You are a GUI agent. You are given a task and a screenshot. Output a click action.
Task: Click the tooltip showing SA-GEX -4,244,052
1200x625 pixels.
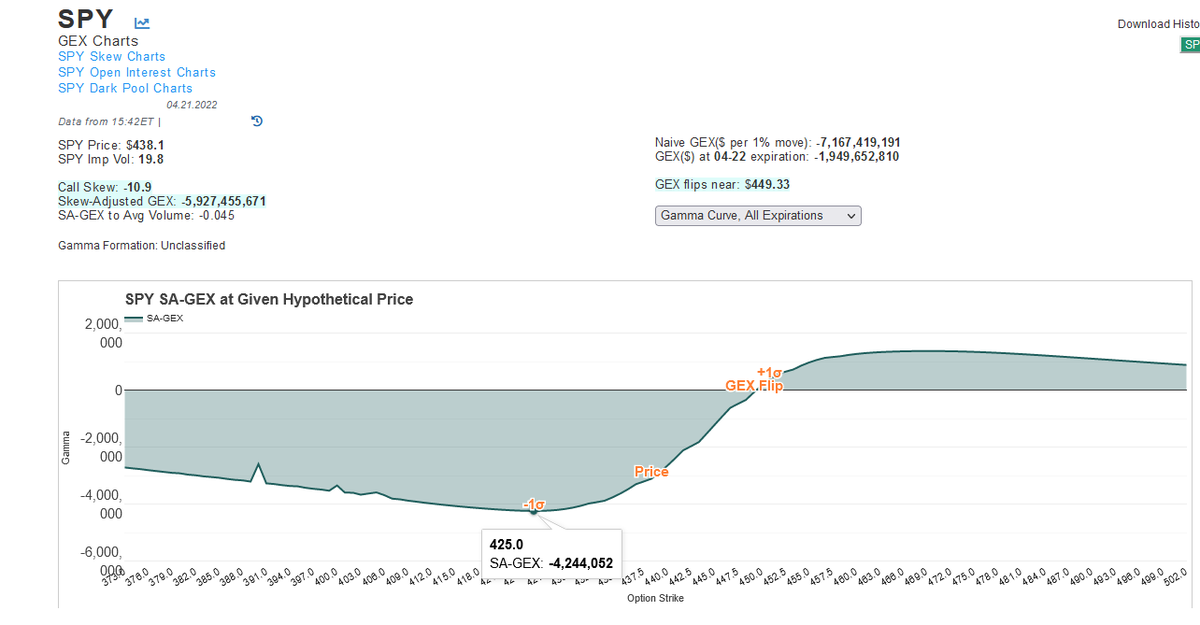coord(551,554)
